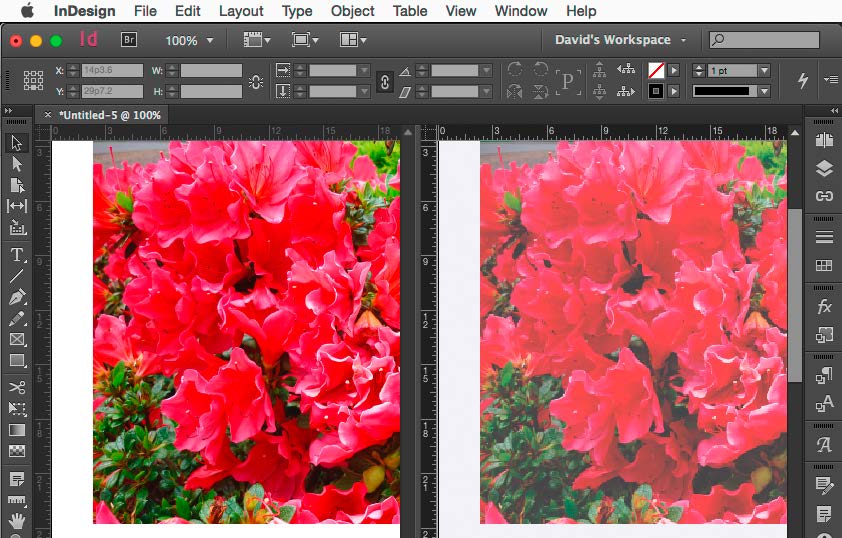The image size is (842, 538).
Task: Select the Type tool
Action: (17, 255)
